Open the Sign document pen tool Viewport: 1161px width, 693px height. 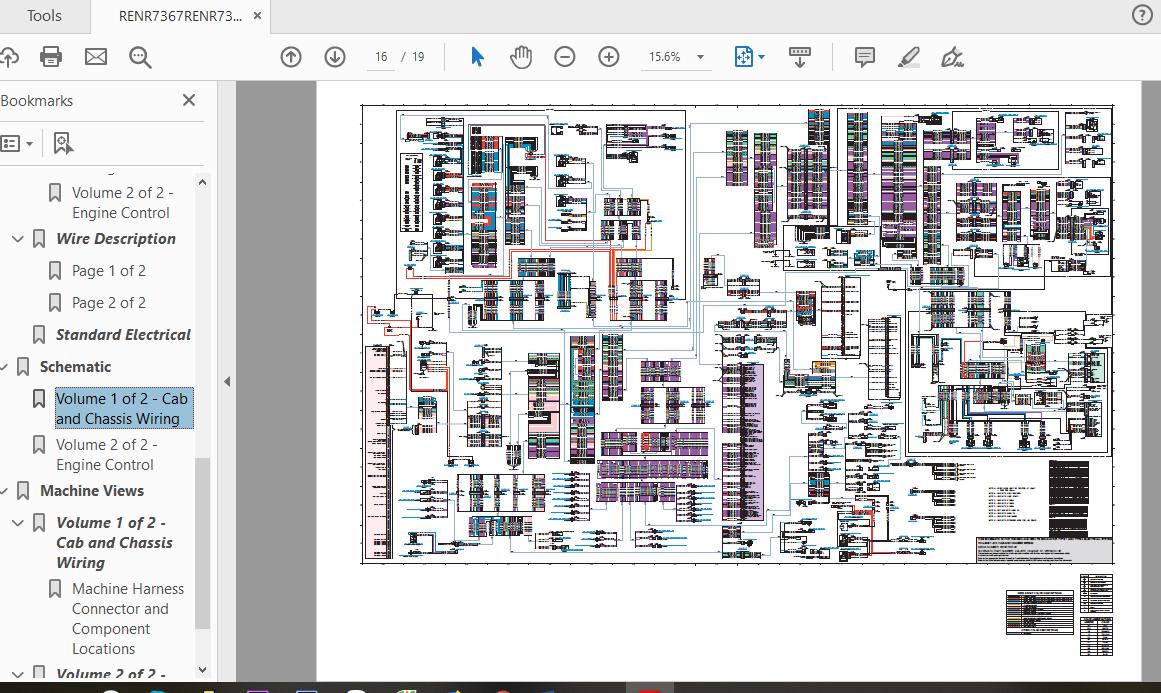952,57
